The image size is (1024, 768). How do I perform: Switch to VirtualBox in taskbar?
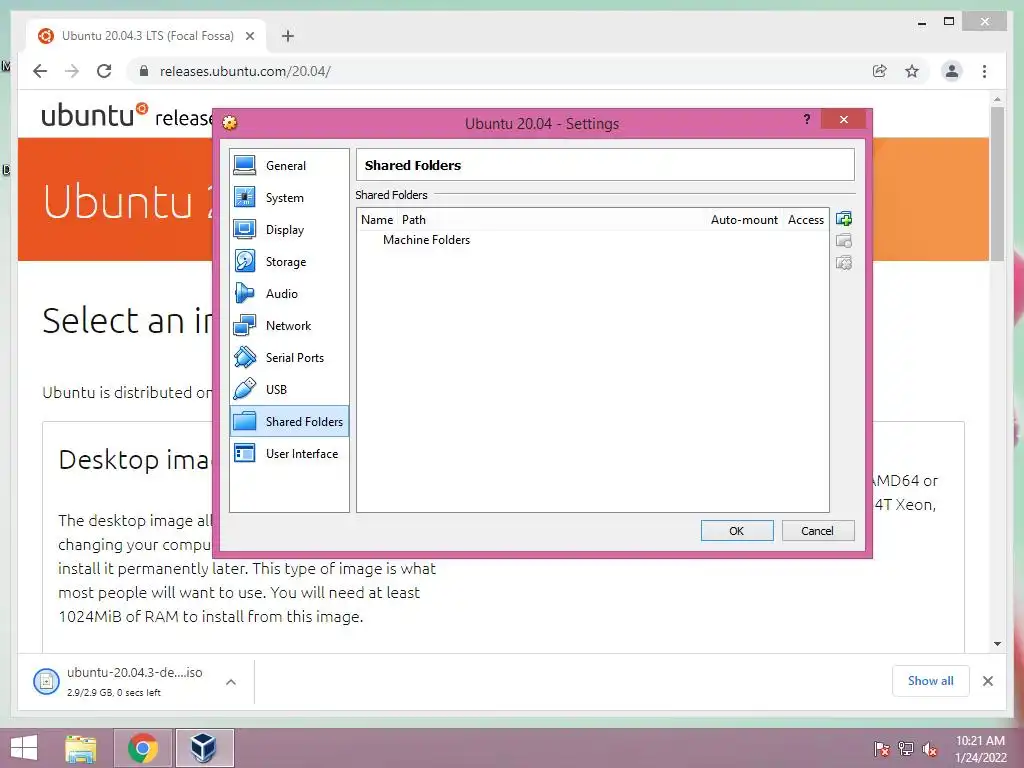(x=204, y=748)
